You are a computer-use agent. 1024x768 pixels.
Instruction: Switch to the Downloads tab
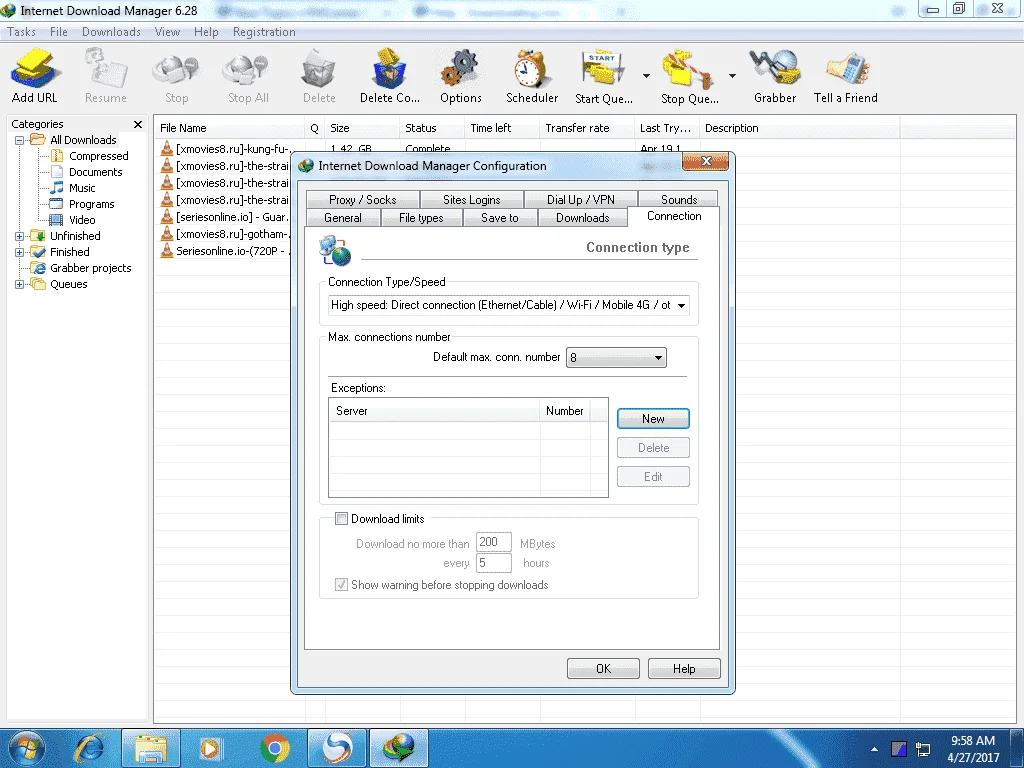tap(583, 218)
